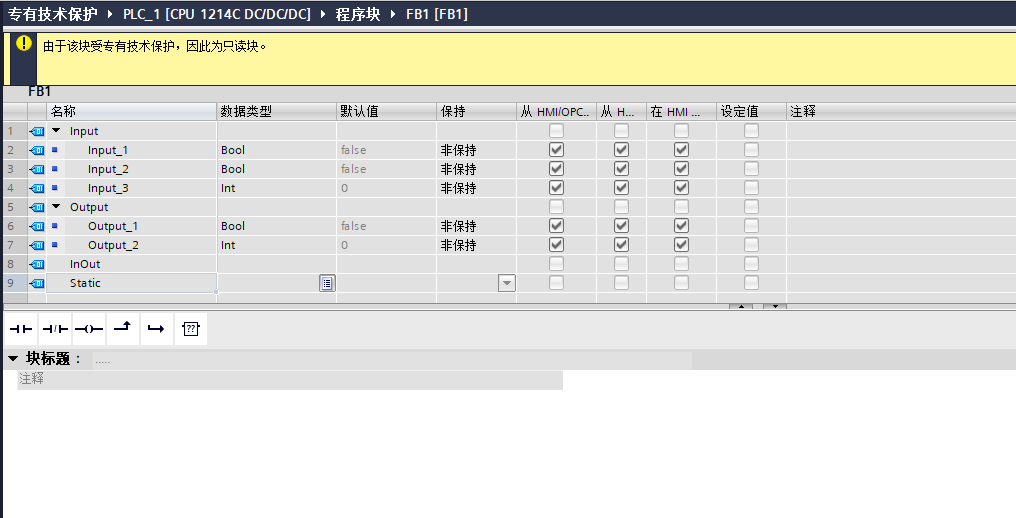Screen dimensions: 1016x518
Task: Click the tag icon in the Output_2 row
Action: pyautogui.click(x=37, y=245)
